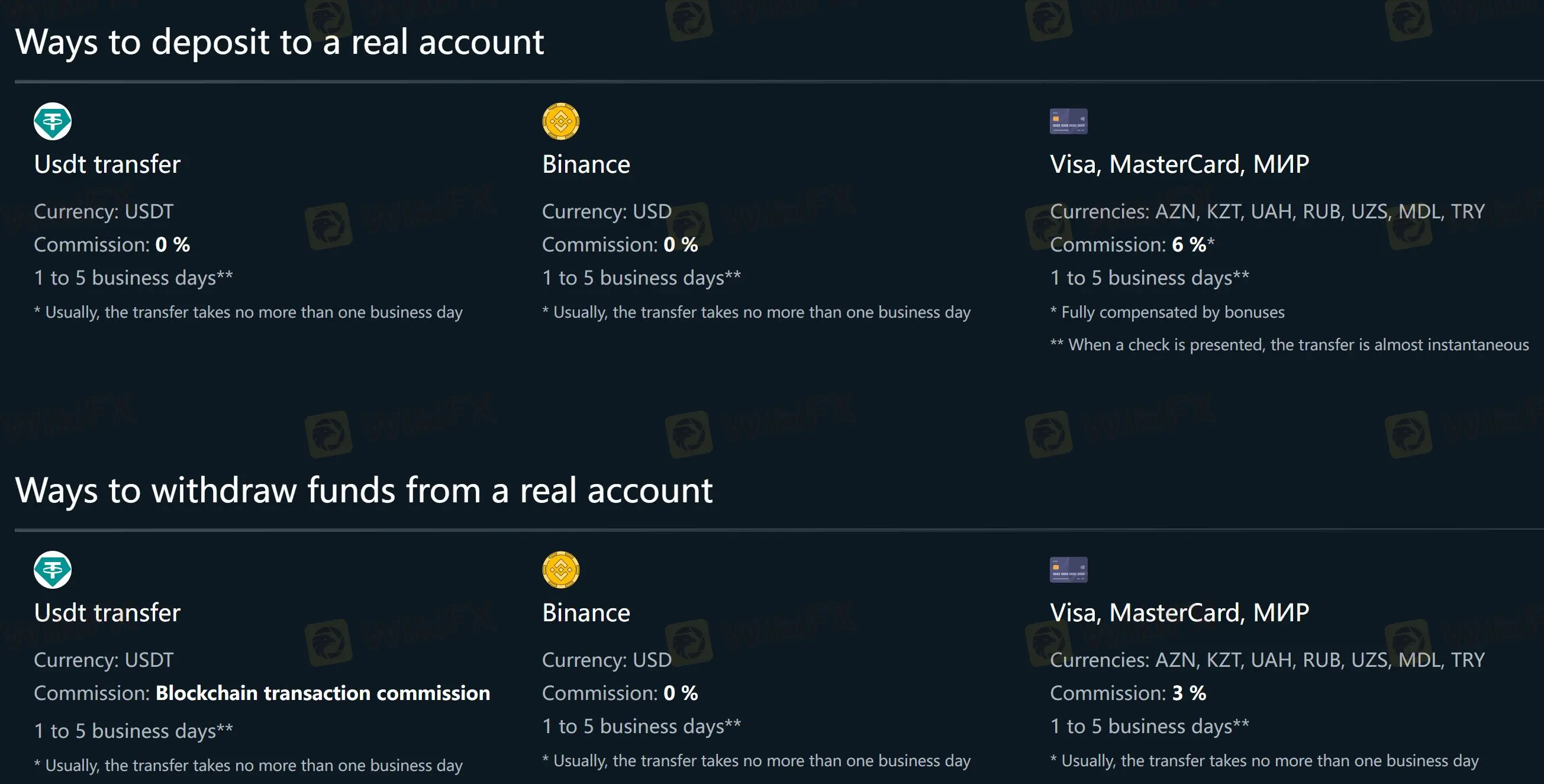Choose 'Visa, MasterCard, МИР' under withdrawal methods

click(1179, 612)
